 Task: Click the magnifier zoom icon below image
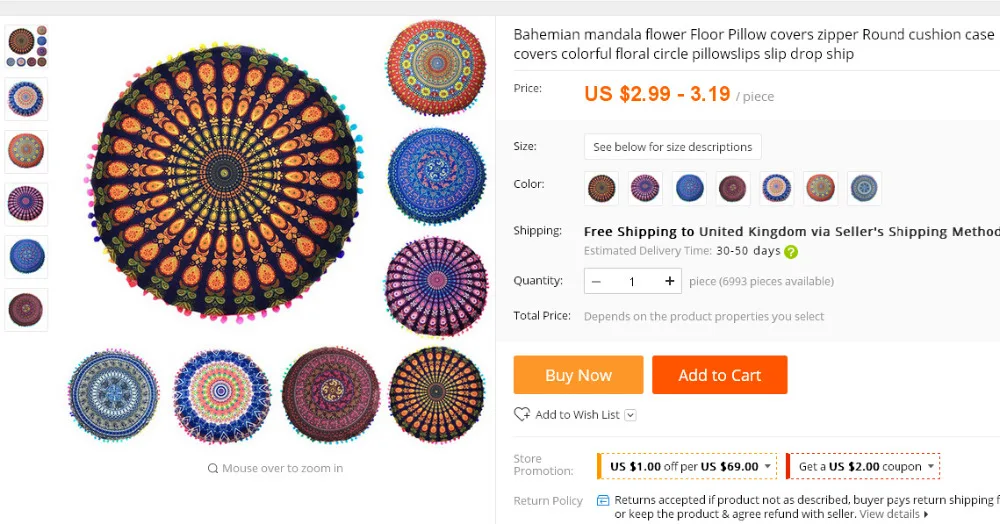(213, 468)
